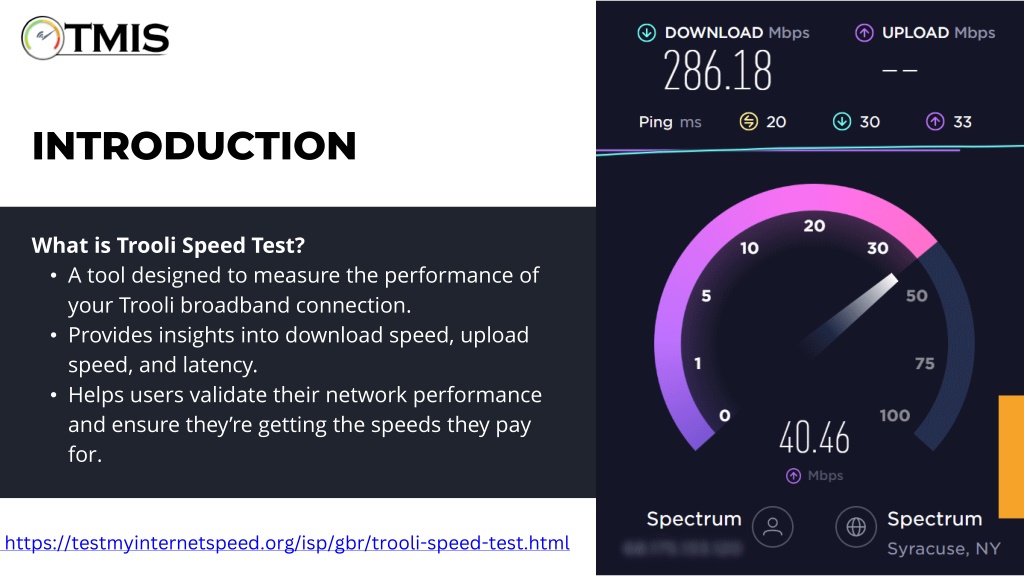Click the purple upload ping icon
The height and width of the screenshot is (576, 1024).
pos(935,121)
